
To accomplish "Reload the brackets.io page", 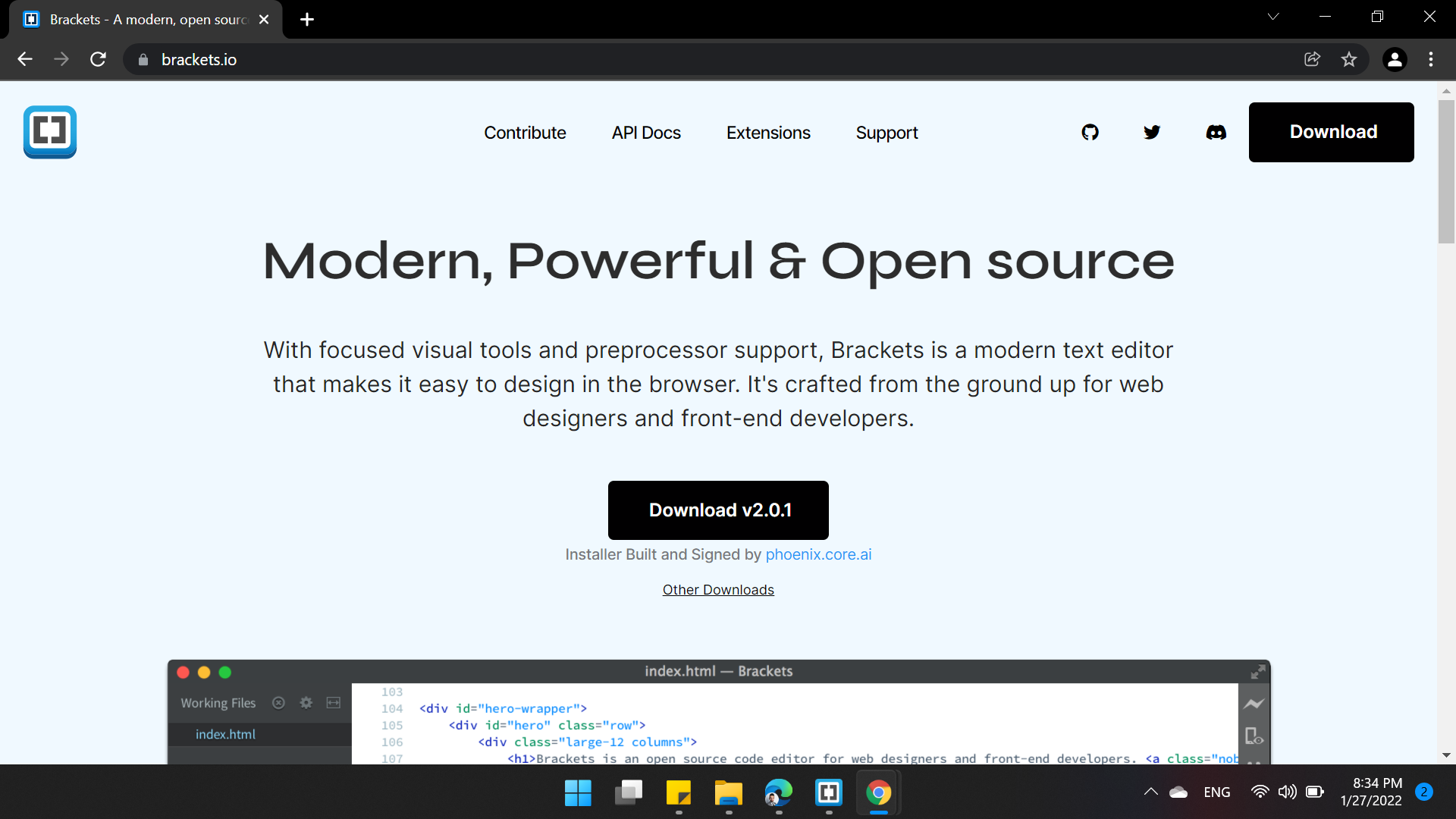I will tap(98, 59).
